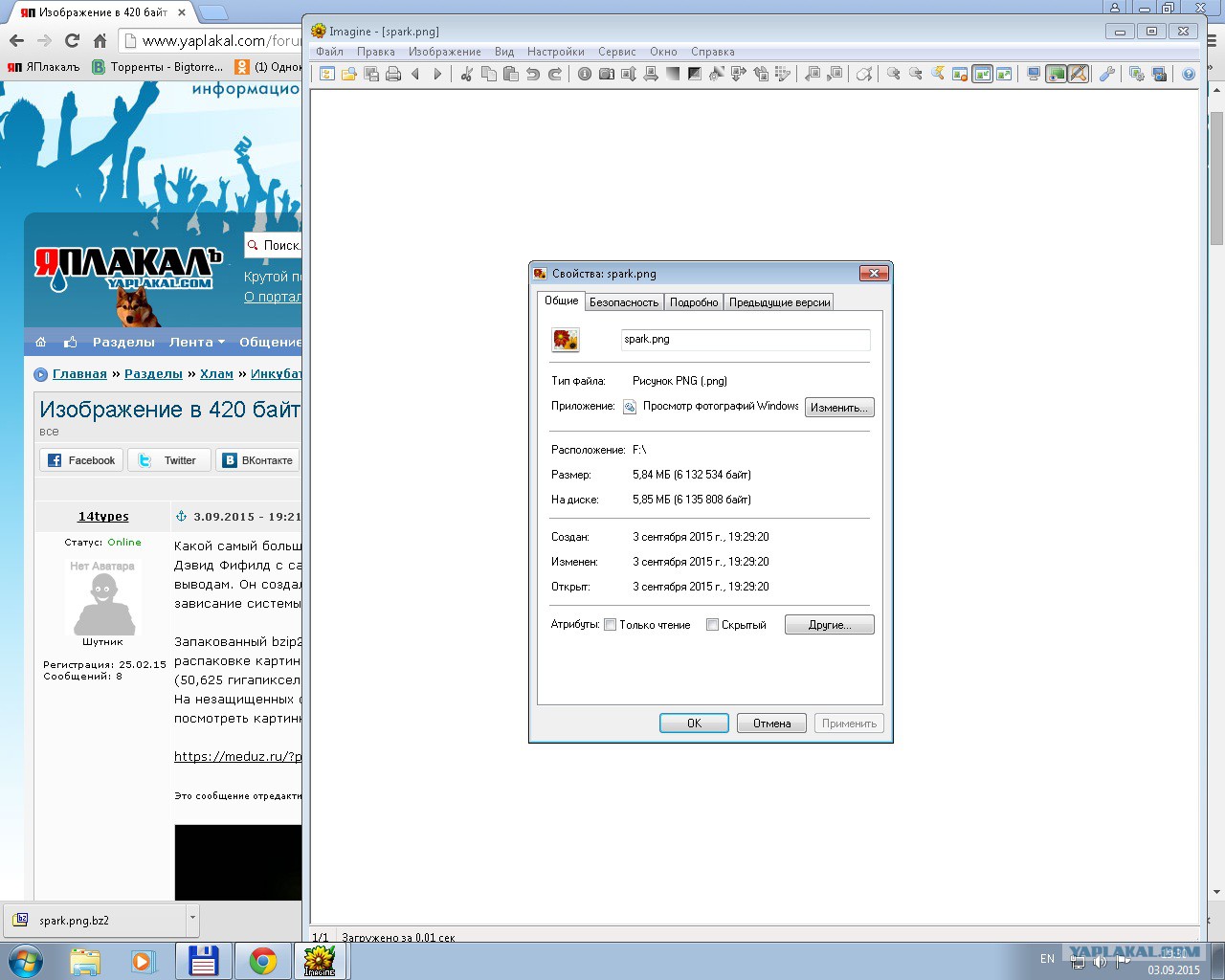Open the Файл menu in Imagine
The image size is (1225, 980).
pos(329,52)
